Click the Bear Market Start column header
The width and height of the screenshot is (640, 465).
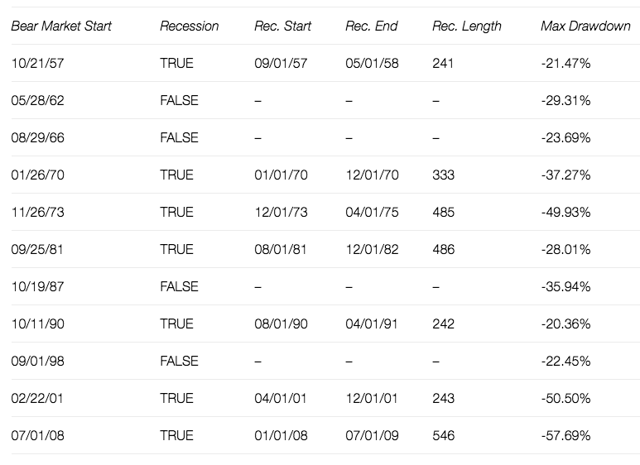click(61, 26)
